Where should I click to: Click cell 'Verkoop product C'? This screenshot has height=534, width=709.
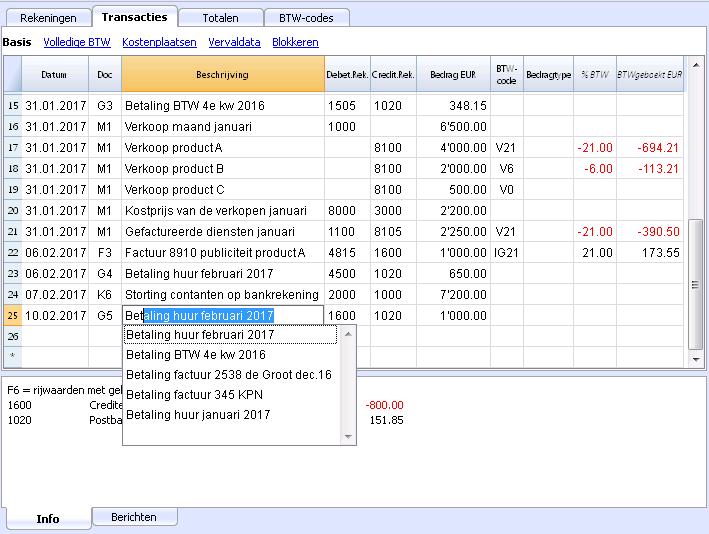click(x=223, y=189)
